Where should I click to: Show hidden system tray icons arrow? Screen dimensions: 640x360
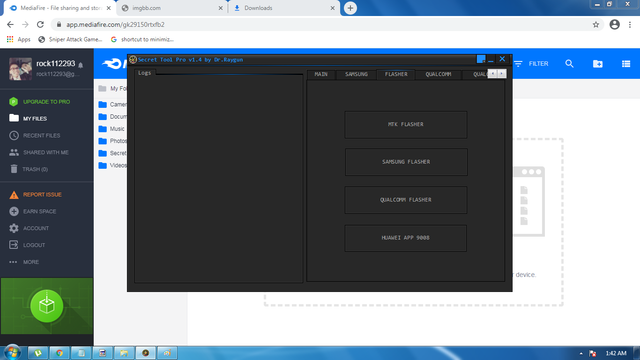tap(581, 353)
